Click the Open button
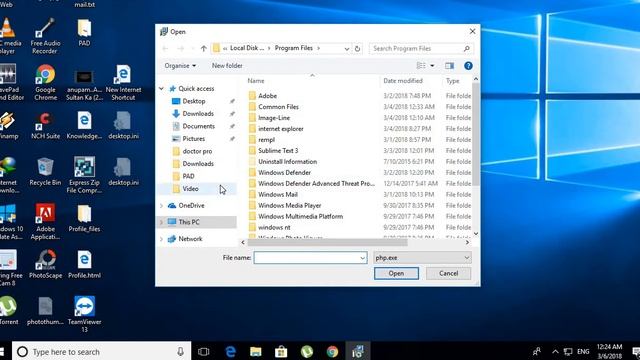The height and width of the screenshot is (360, 640). 396,273
